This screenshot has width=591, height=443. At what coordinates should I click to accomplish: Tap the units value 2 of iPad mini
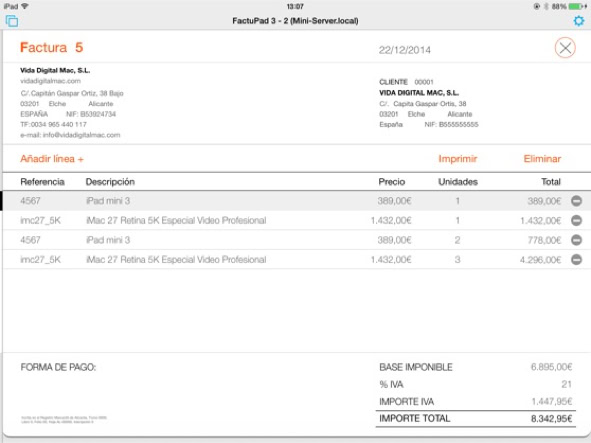[457, 240]
